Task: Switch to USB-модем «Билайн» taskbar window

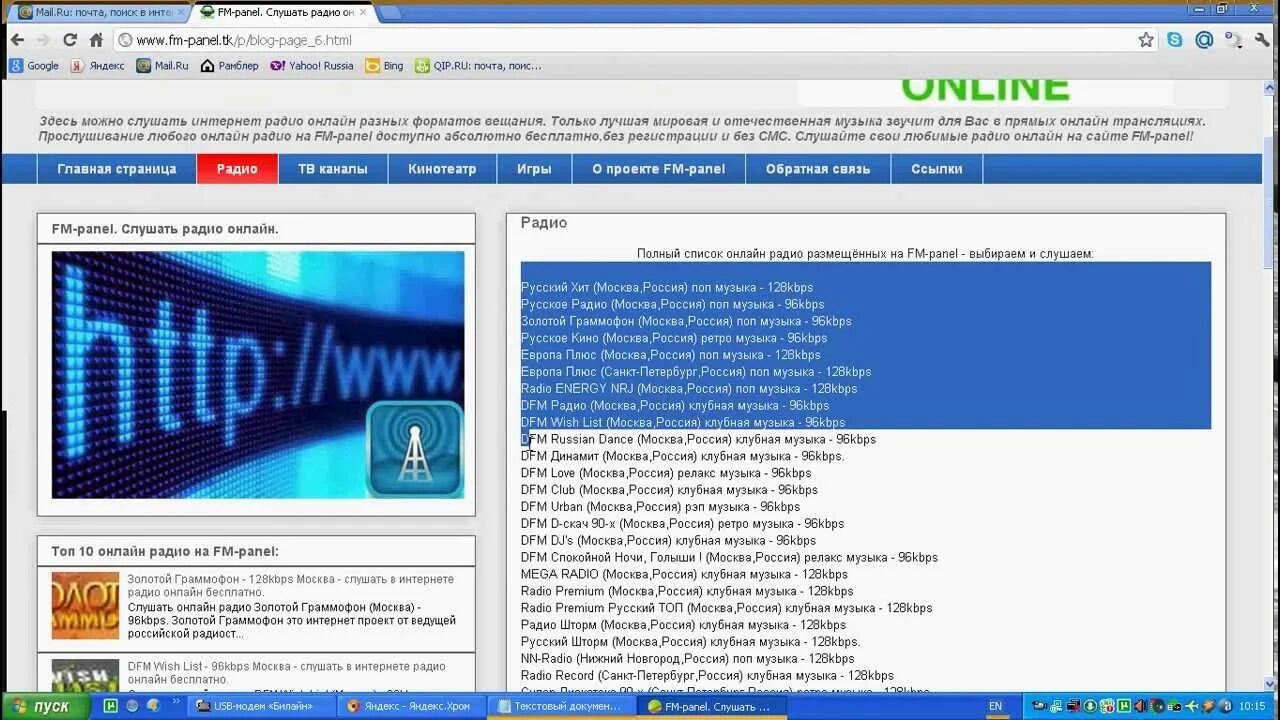Action: pos(262,706)
